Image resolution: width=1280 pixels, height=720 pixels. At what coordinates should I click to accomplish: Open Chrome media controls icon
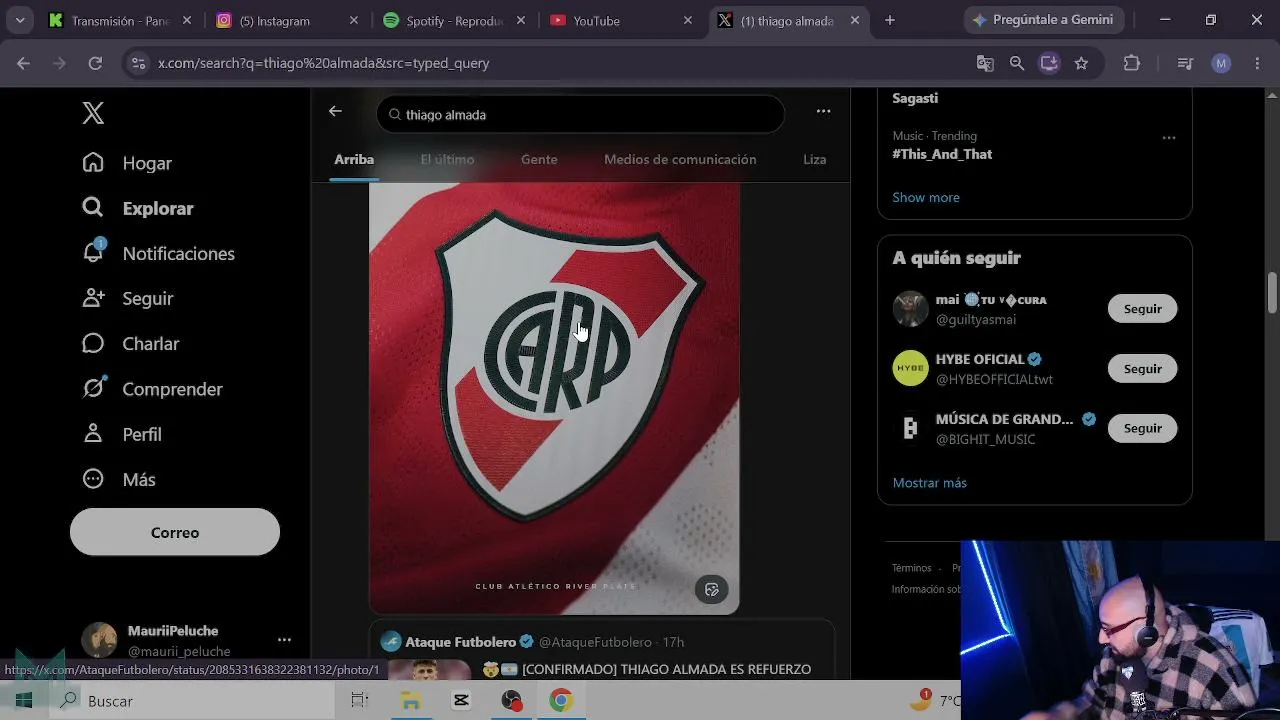click(1185, 63)
